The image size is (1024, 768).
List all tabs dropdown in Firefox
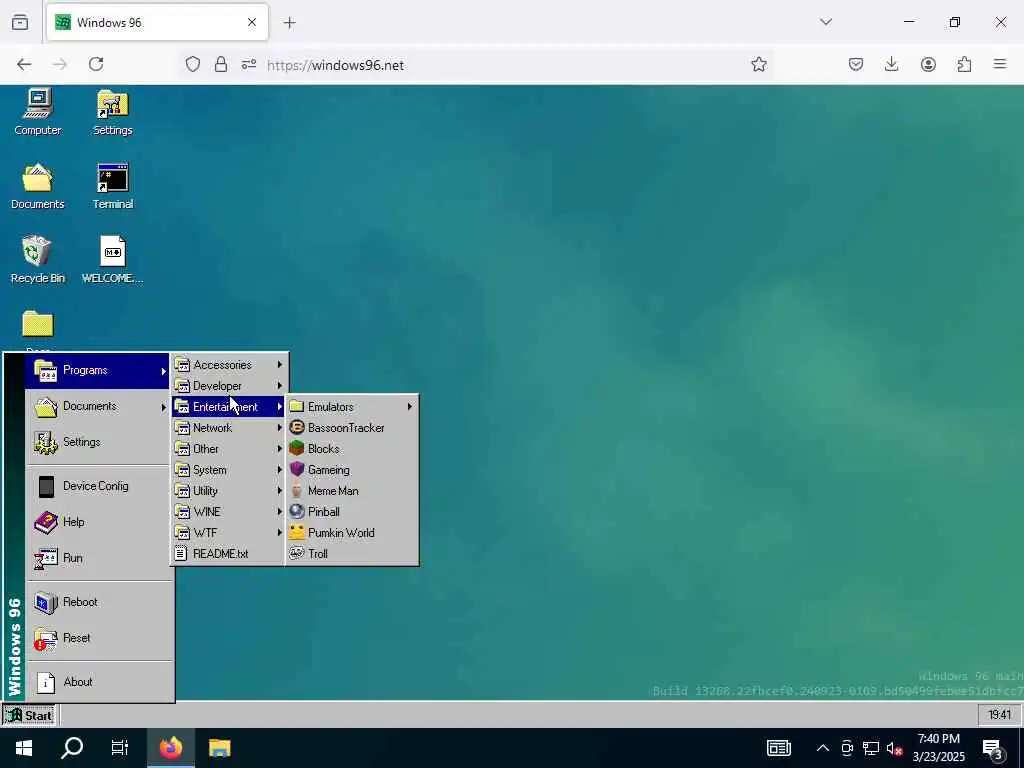826,22
